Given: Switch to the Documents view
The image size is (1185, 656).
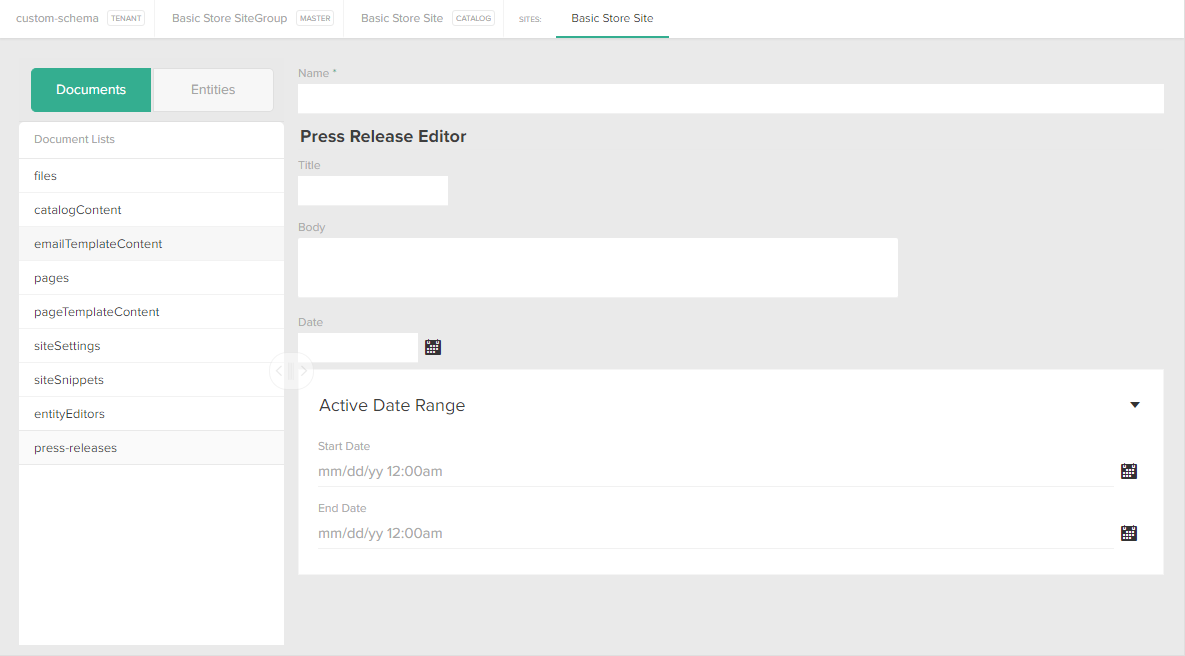Looking at the screenshot, I should [91, 89].
